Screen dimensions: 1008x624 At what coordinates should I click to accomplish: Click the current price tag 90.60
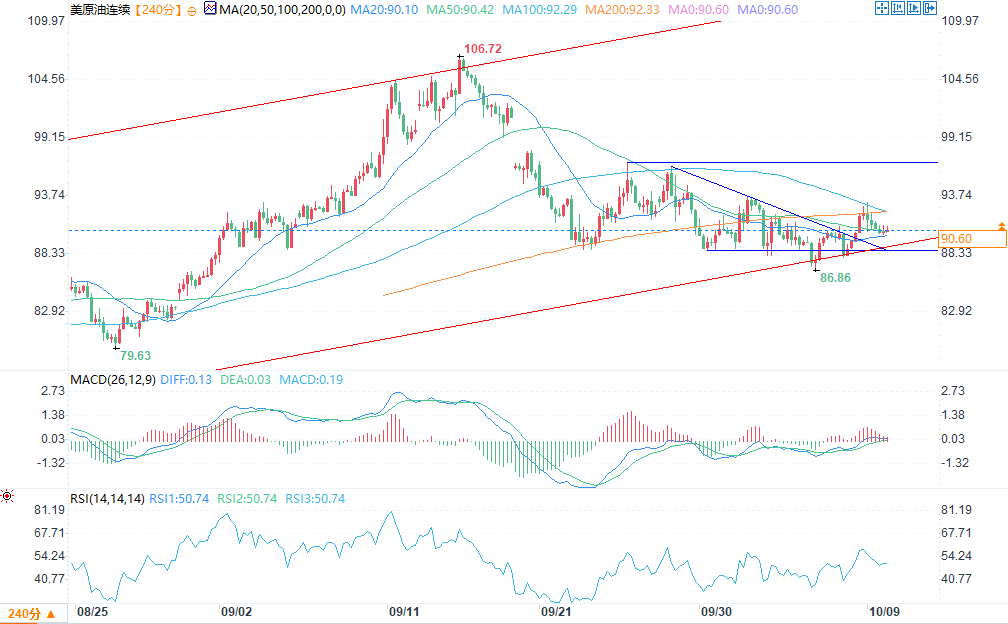point(973,239)
